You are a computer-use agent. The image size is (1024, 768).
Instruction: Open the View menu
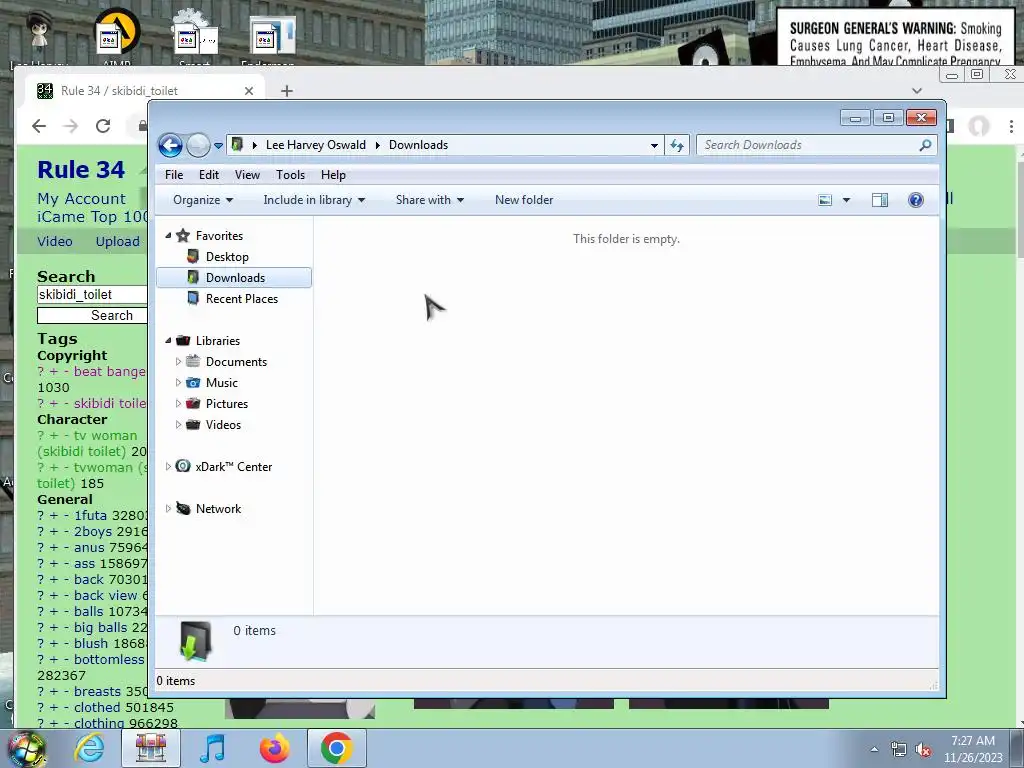(248, 175)
